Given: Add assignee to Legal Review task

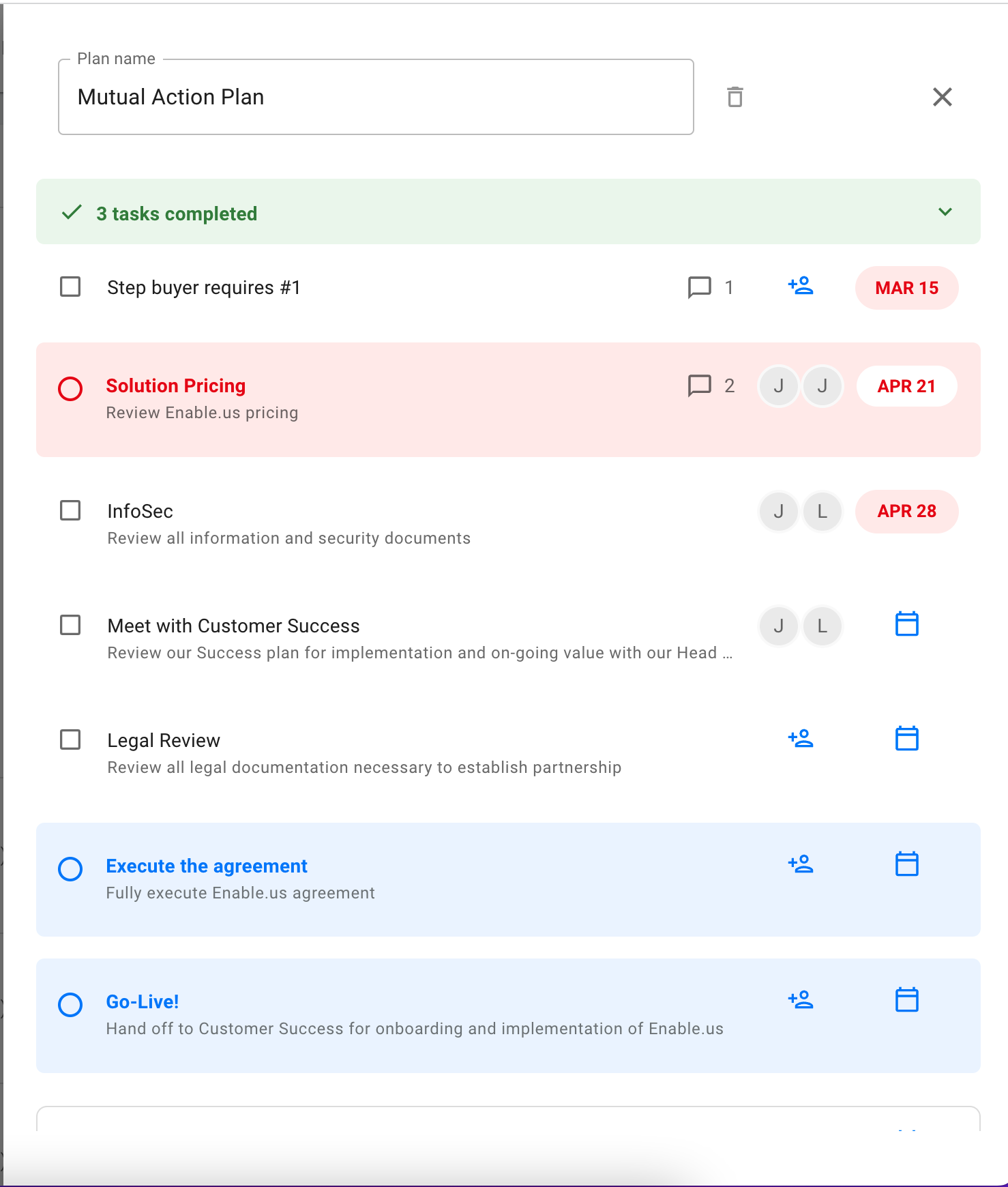Looking at the screenshot, I should pyautogui.click(x=801, y=738).
